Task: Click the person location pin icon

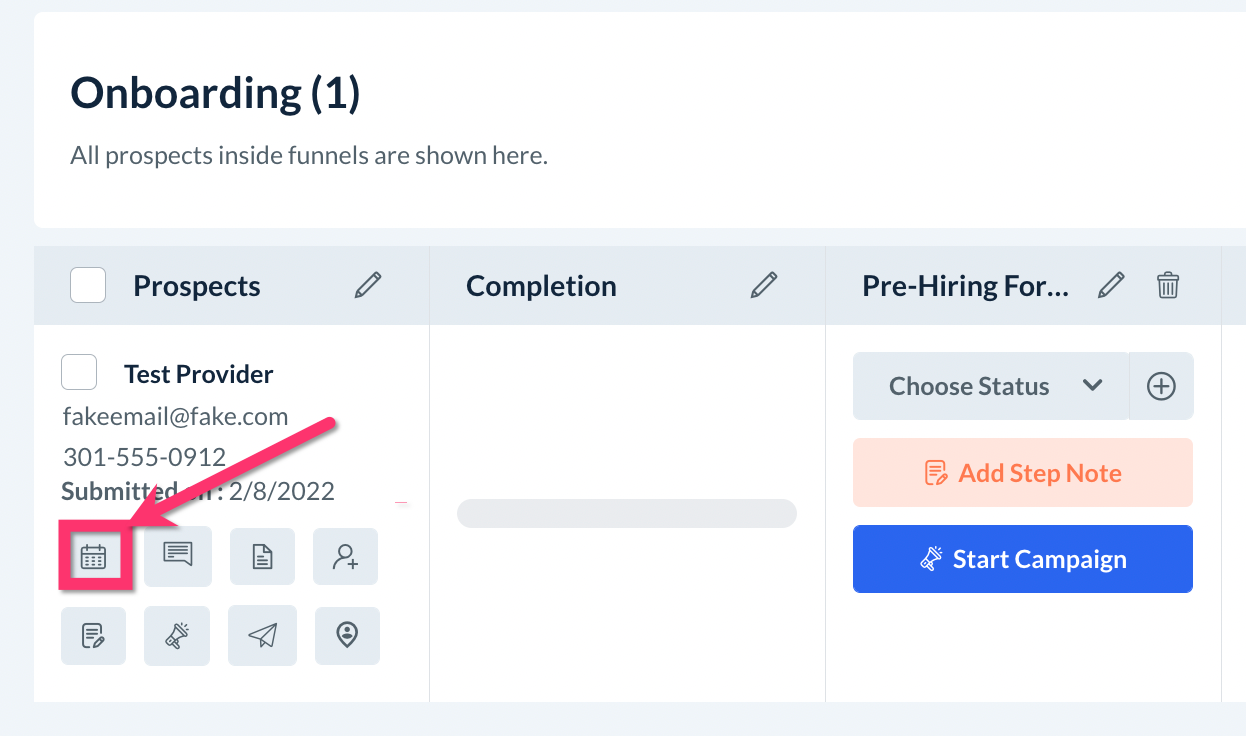Action: [x=347, y=635]
